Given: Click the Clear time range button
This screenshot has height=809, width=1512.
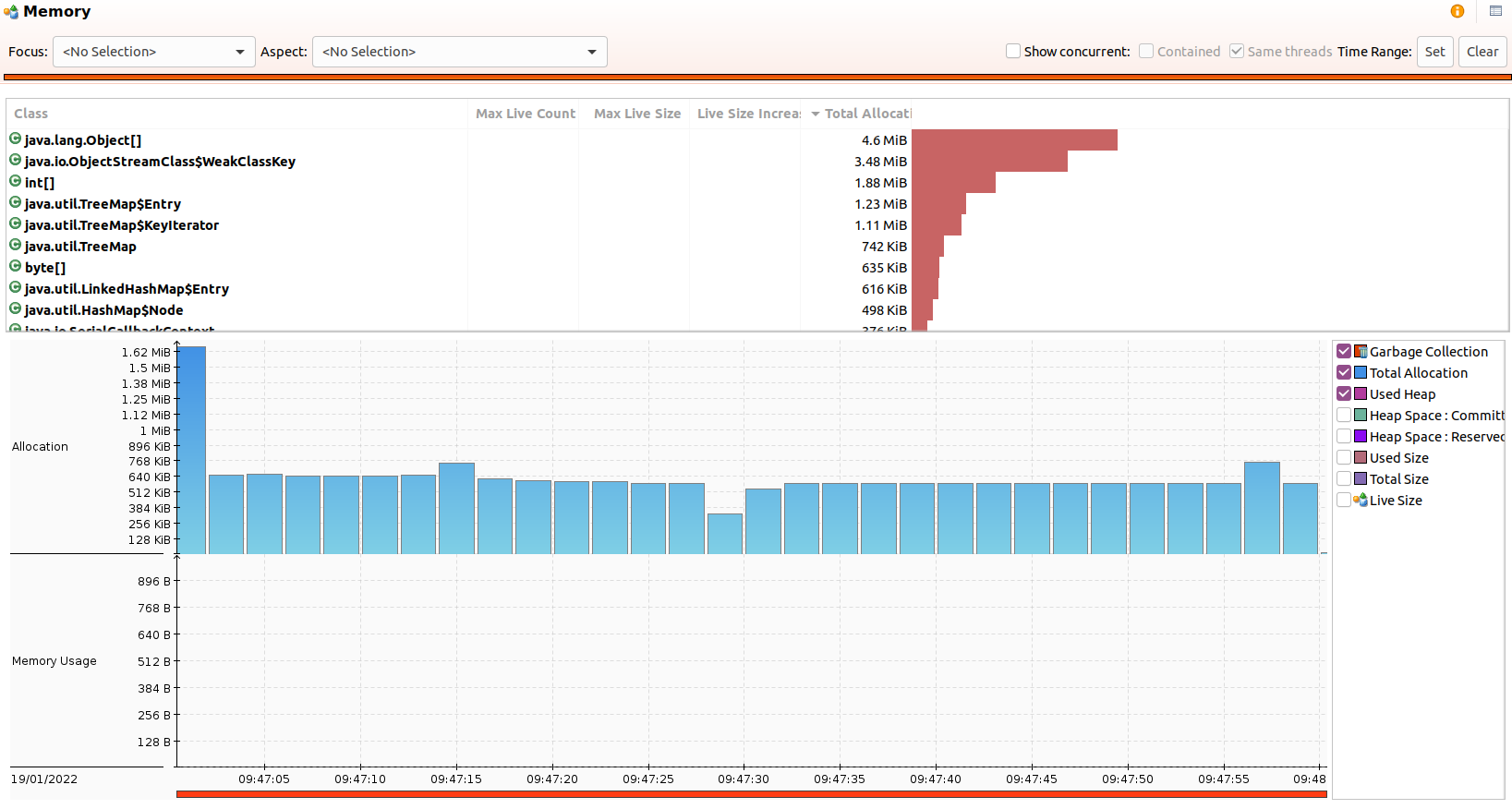Looking at the screenshot, I should click(1482, 52).
